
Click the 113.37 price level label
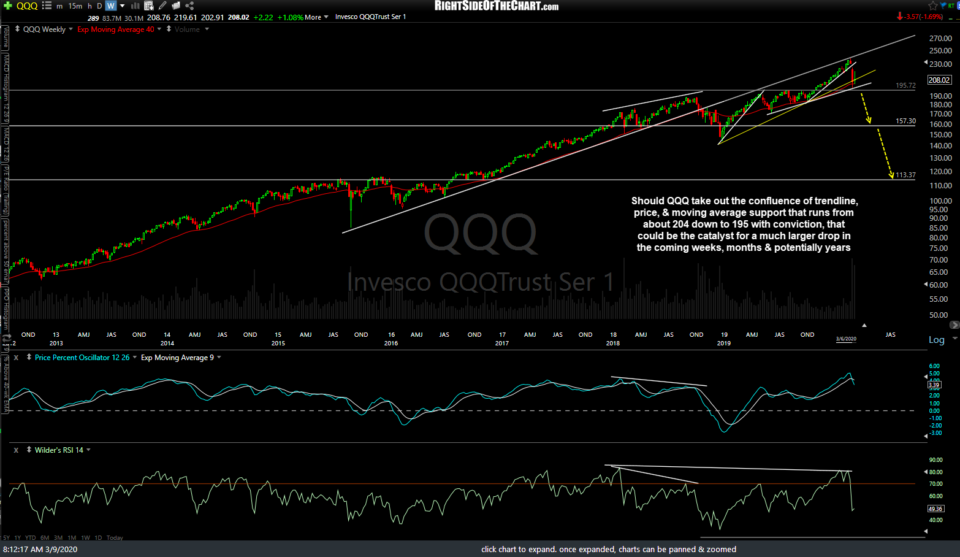pyautogui.click(x=906, y=175)
